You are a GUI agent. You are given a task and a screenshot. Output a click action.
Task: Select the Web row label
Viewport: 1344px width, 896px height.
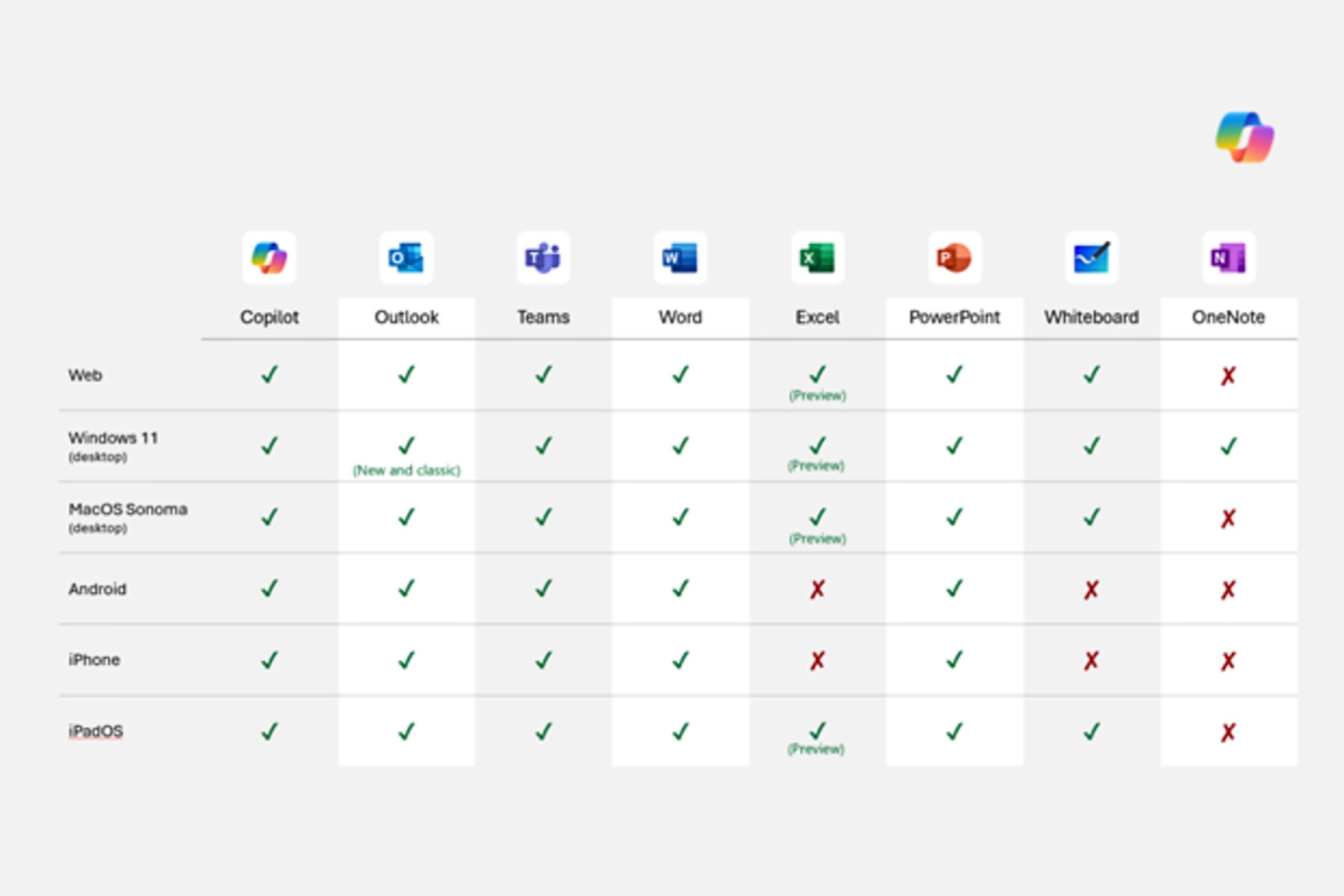point(85,375)
